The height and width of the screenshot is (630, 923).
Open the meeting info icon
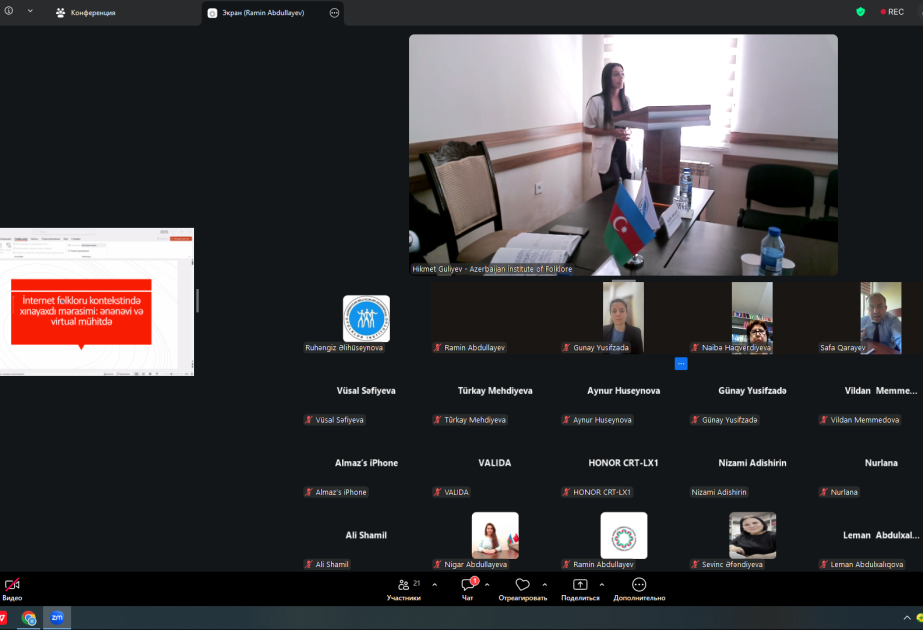9,11
